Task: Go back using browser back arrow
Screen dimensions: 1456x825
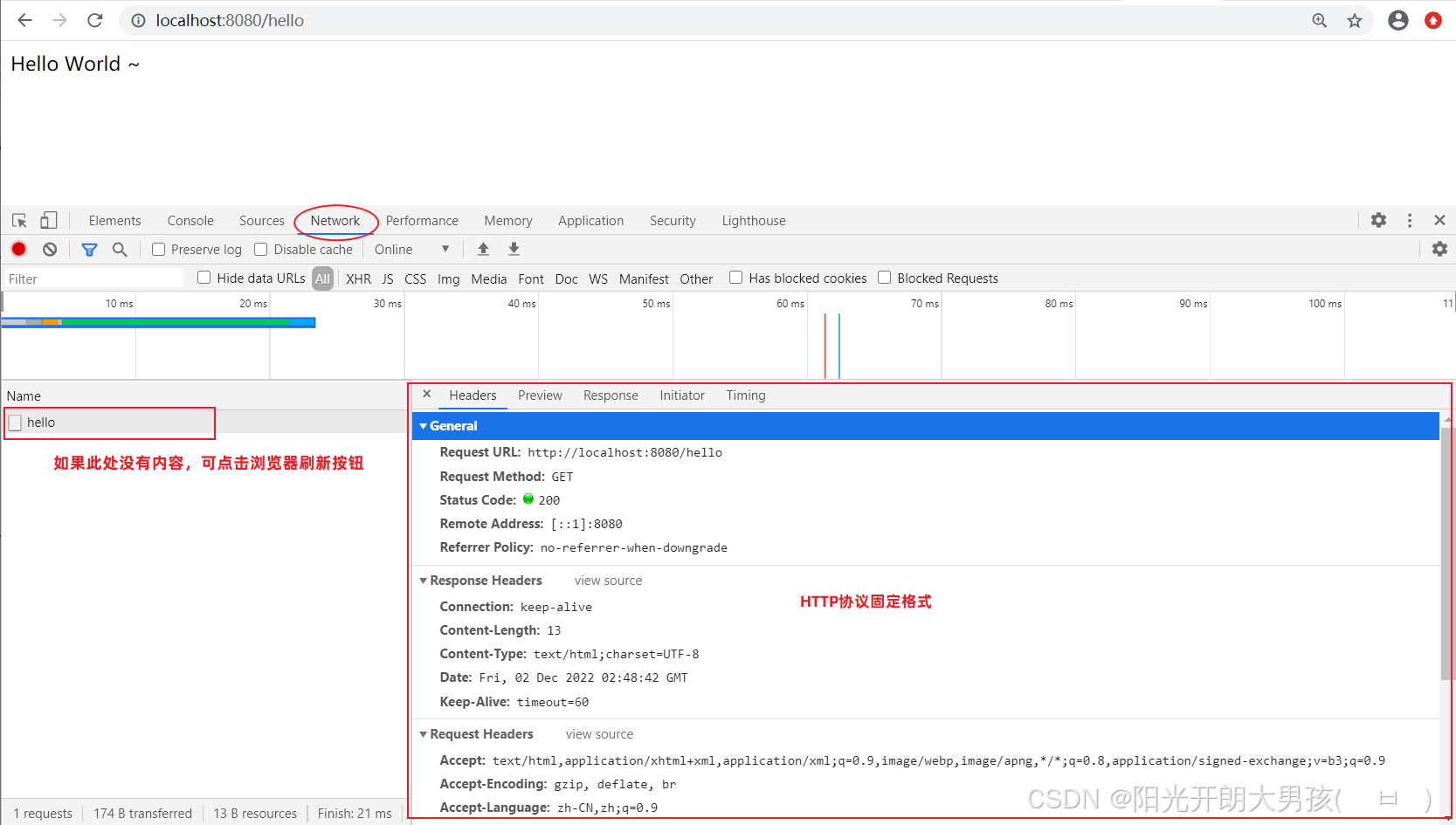Action: [24, 20]
